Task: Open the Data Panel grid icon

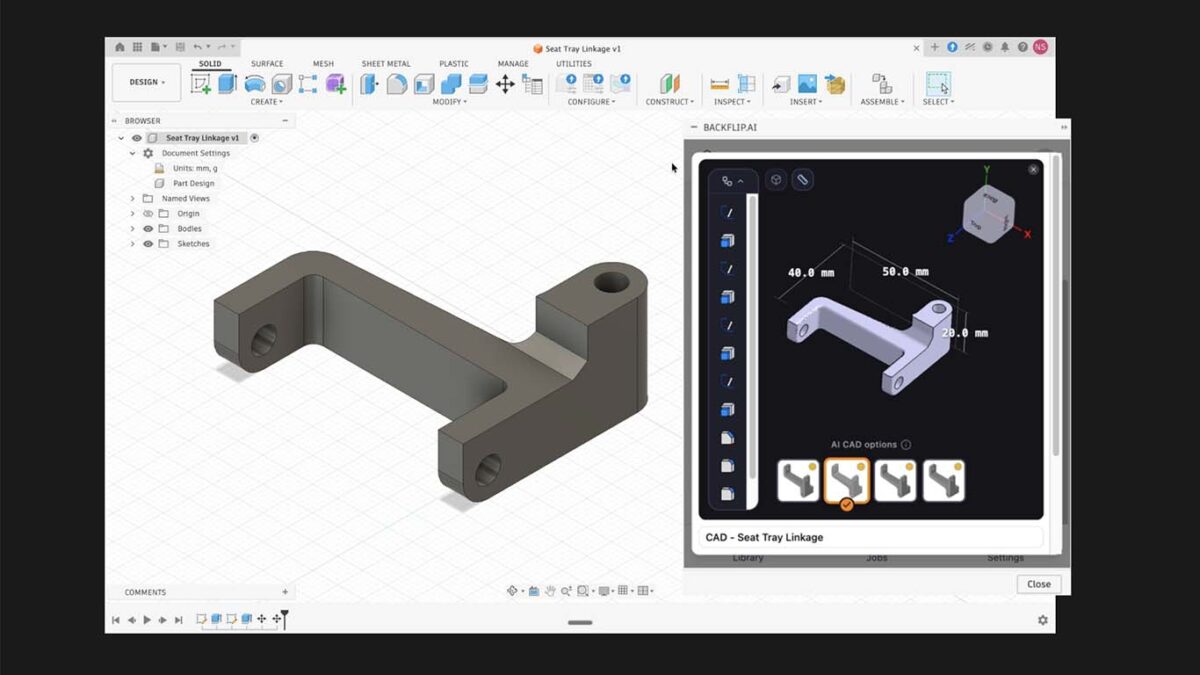Action: point(139,47)
